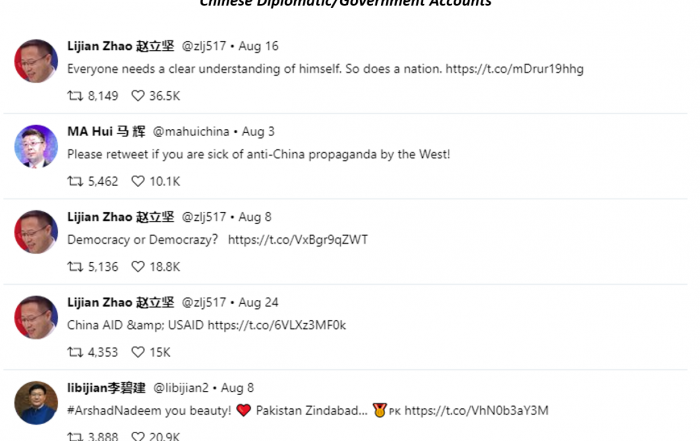
Task: Open link t.co/VhN0b3aY3M
Action: pyautogui.click(x=476, y=411)
